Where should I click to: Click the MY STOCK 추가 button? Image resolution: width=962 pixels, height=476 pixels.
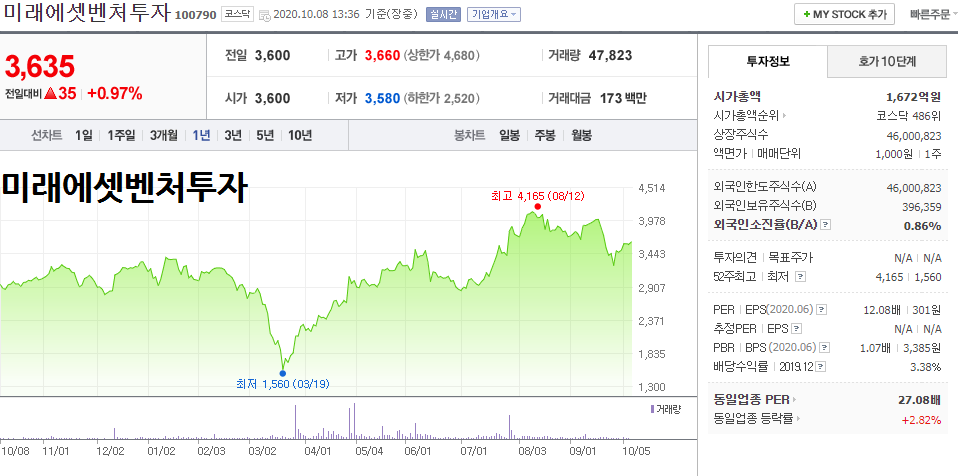(844, 14)
